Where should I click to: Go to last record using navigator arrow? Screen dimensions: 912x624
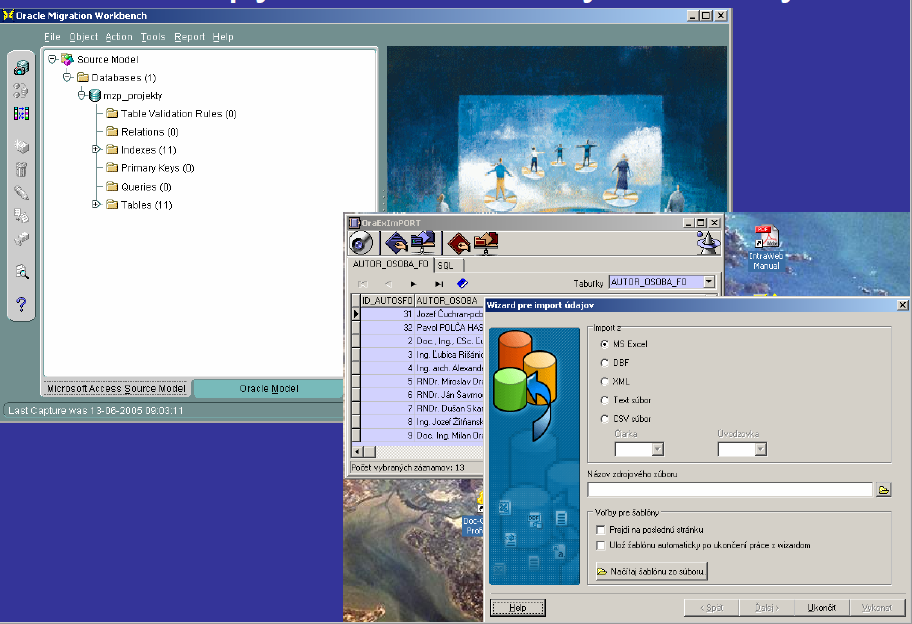[x=439, y=284]
